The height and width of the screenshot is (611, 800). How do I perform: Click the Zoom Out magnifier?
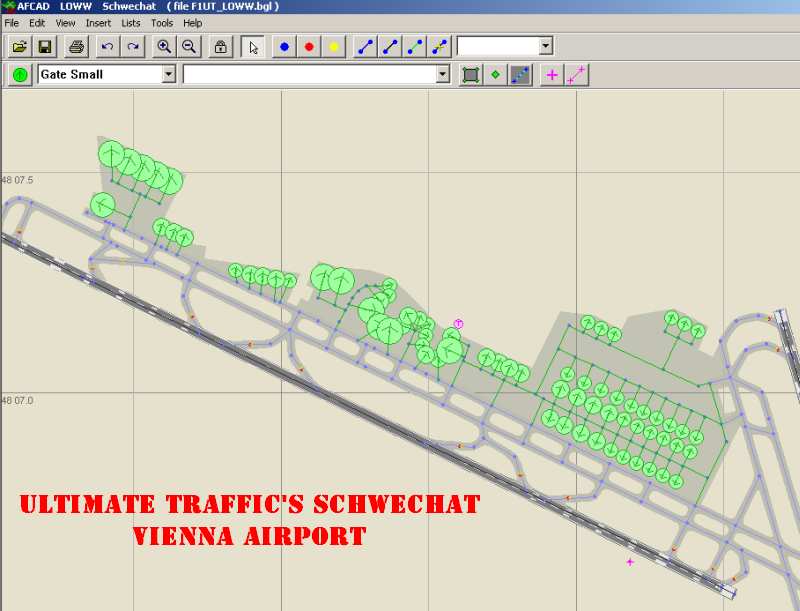pos(189,47)
